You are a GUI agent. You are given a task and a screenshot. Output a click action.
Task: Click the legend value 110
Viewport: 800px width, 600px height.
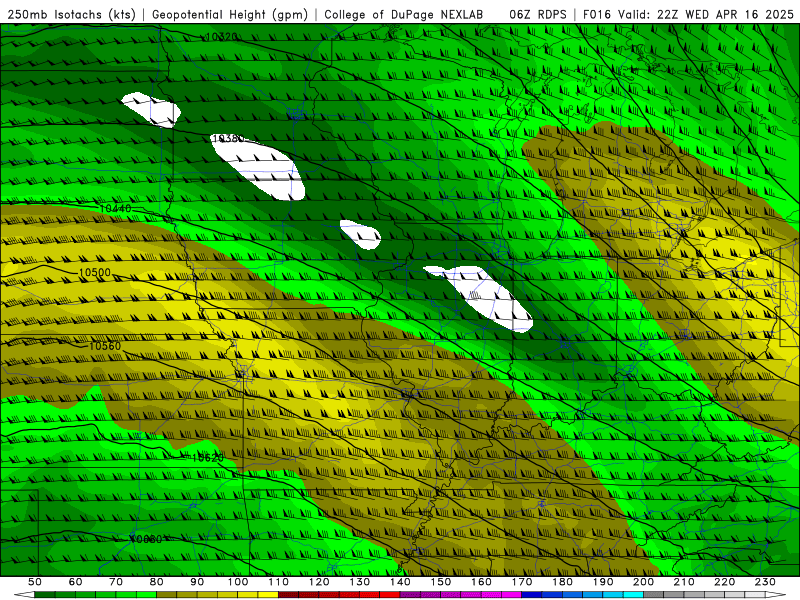(279, 582)
